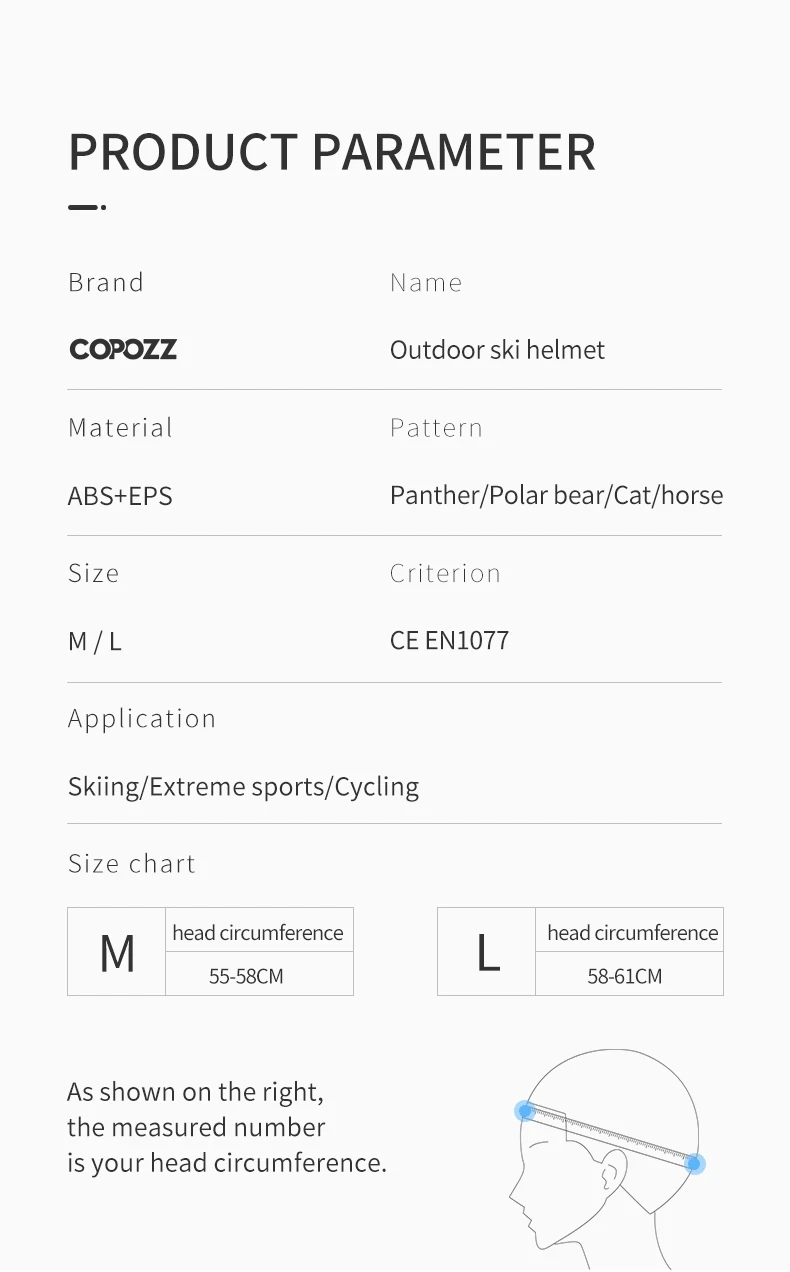
Task: Click the 58-61CM size cell
Action: (624, 976)
